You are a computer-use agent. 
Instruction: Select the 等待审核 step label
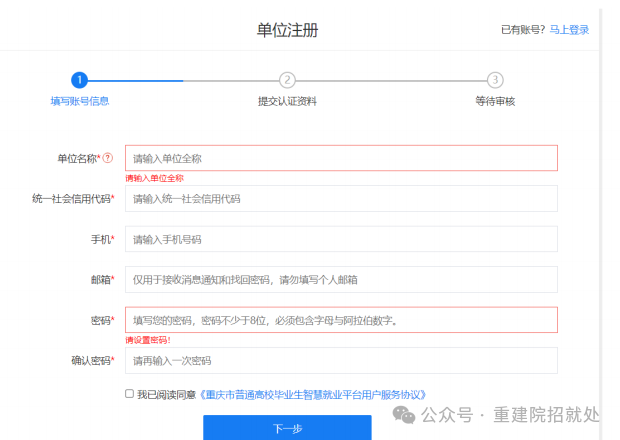click(495, 101)
